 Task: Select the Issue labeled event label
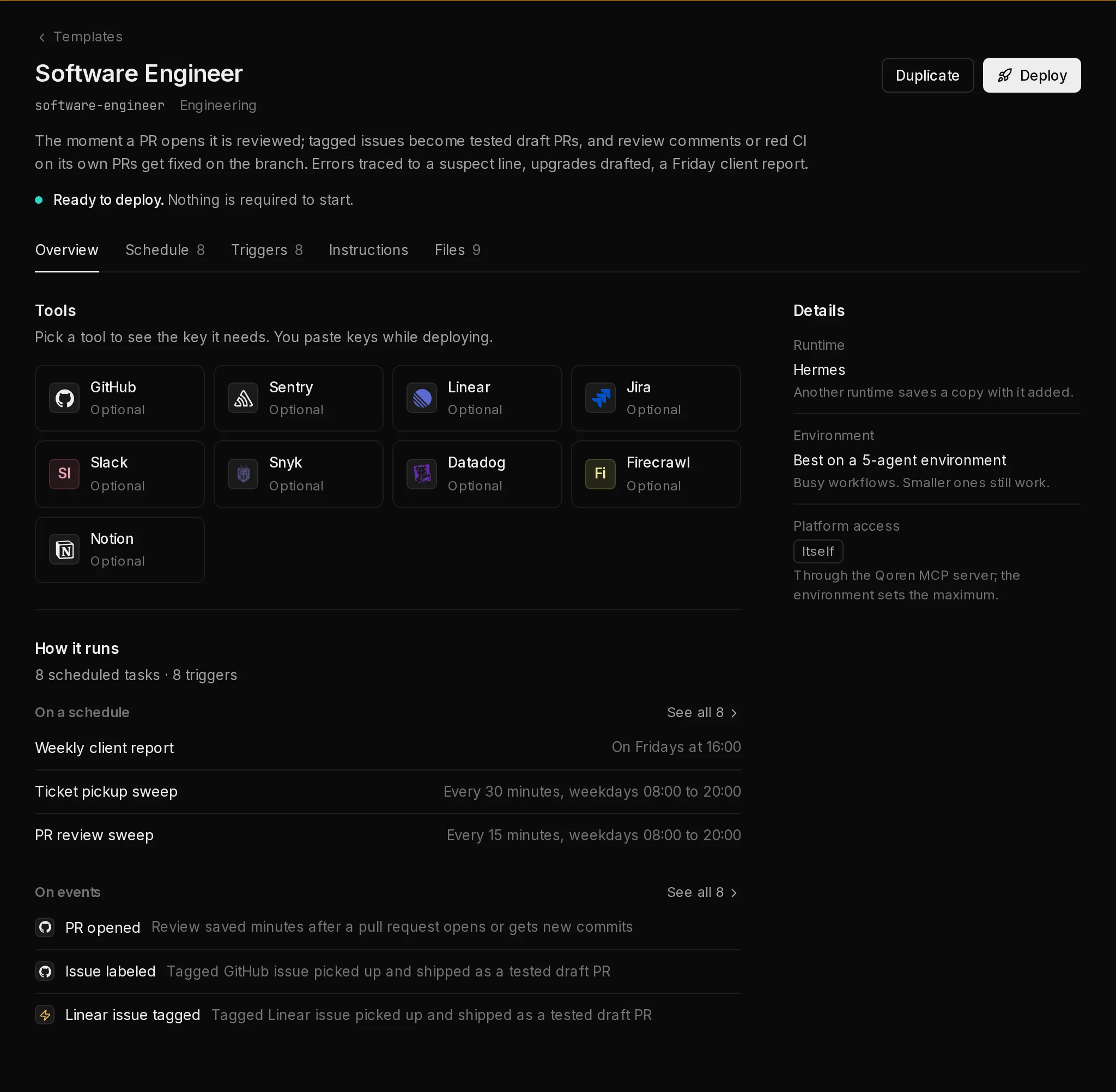(x=110, y=971)
